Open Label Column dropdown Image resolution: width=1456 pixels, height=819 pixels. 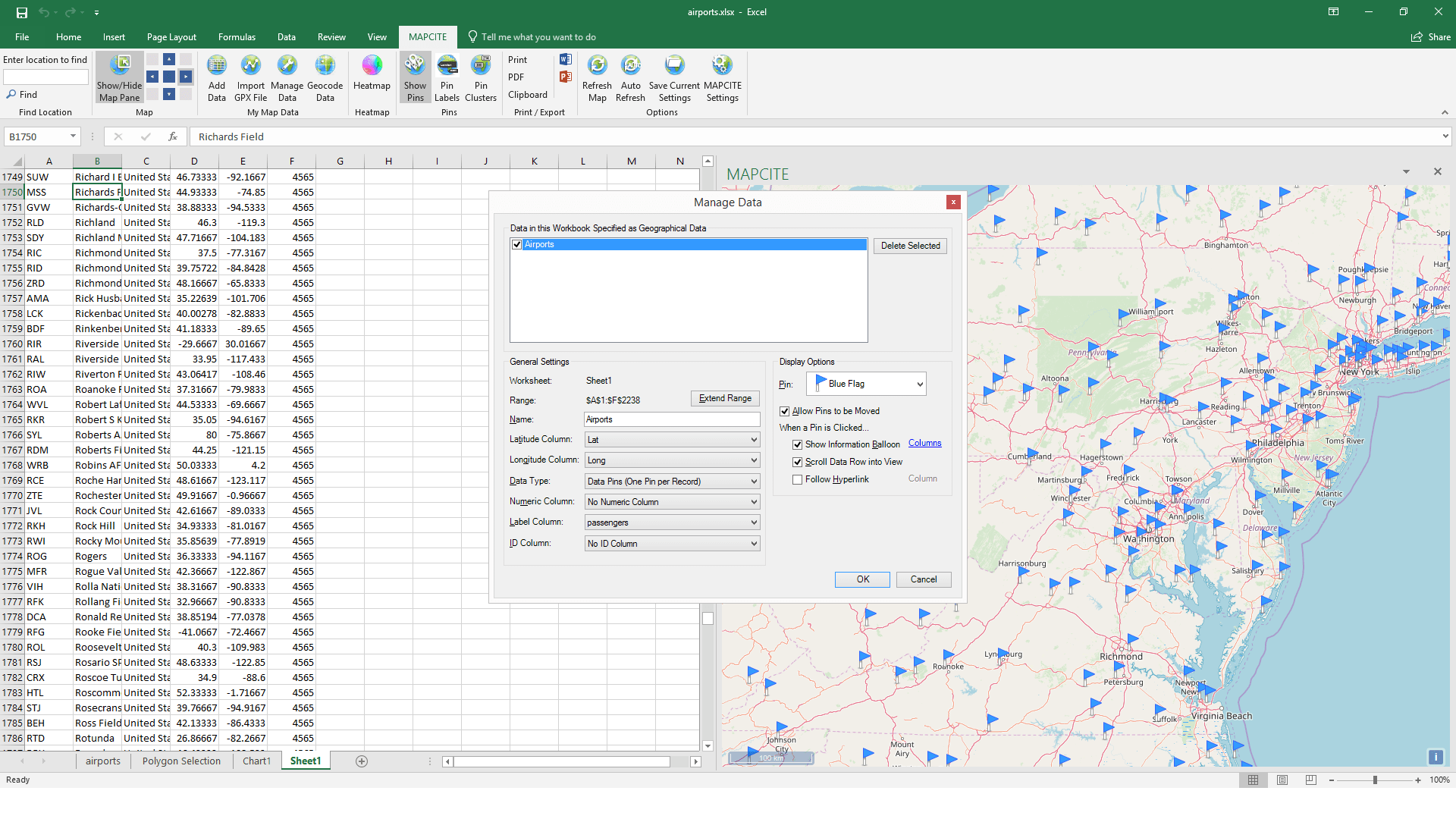[x=673, y=522]
